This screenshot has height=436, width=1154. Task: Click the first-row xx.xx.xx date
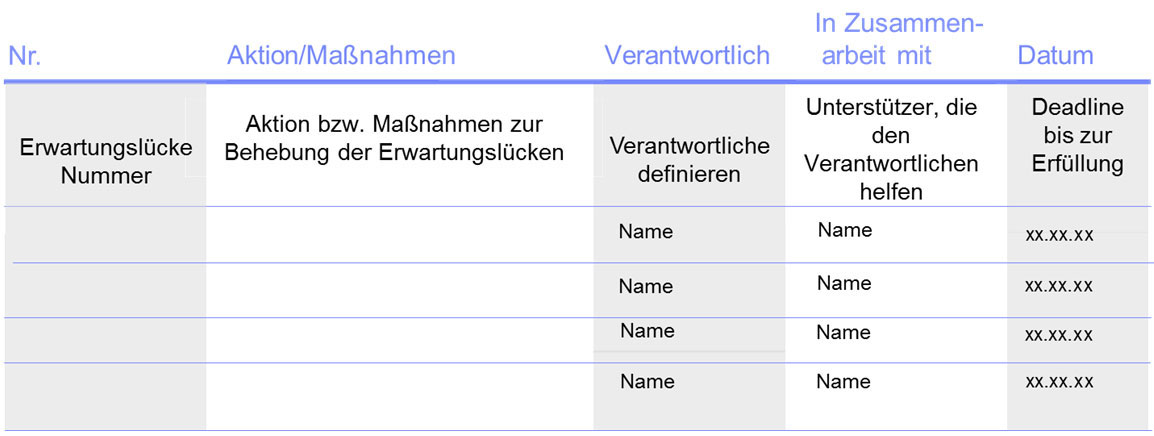(x=1059, y=236)
